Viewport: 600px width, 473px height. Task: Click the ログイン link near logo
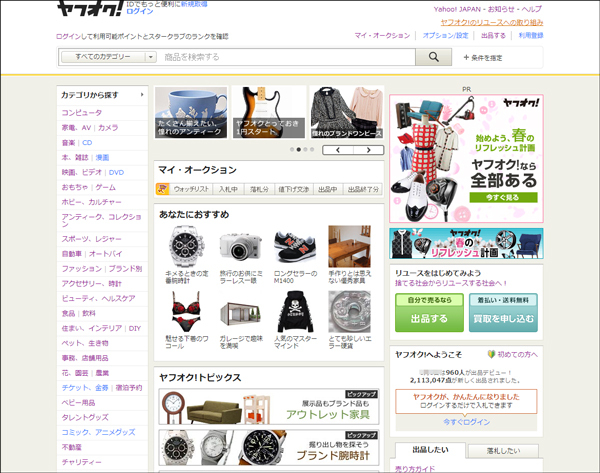[x=140, y=11]
